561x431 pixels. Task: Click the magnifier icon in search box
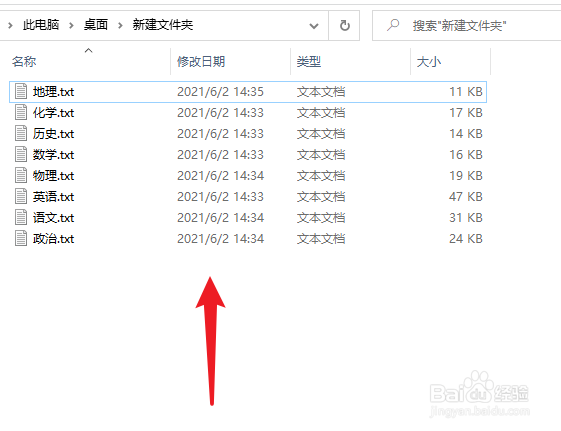pyautogui.click(x=393, y=25)
